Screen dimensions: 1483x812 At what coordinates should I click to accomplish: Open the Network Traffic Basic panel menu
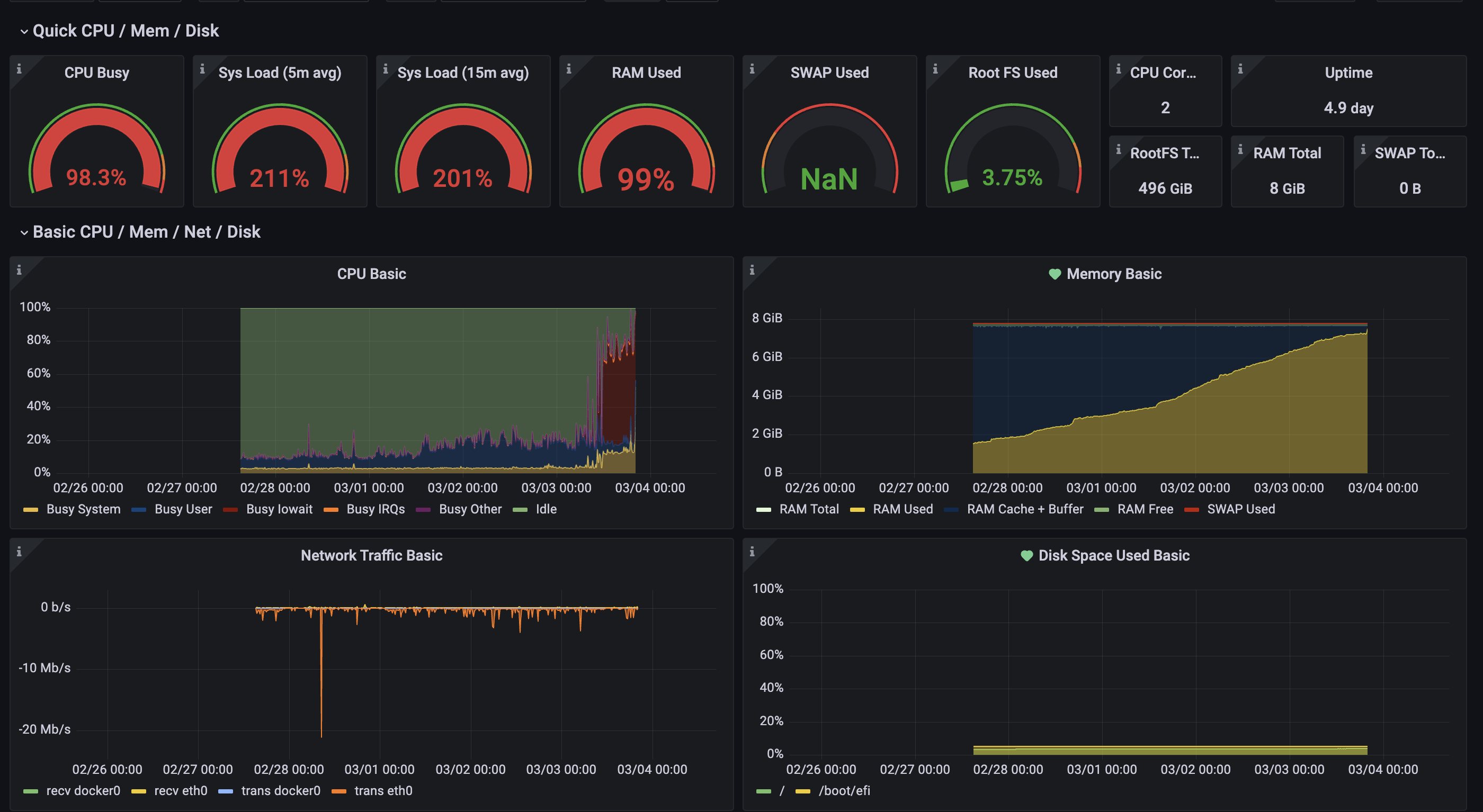coord(371,555)
